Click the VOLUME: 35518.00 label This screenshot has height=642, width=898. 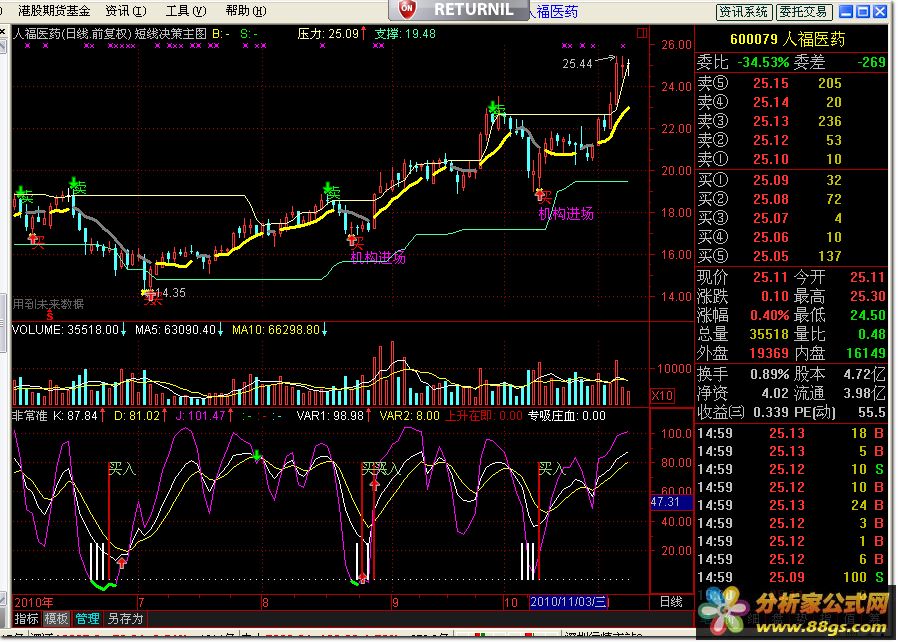pyautogui.click(x=69, y=330)
